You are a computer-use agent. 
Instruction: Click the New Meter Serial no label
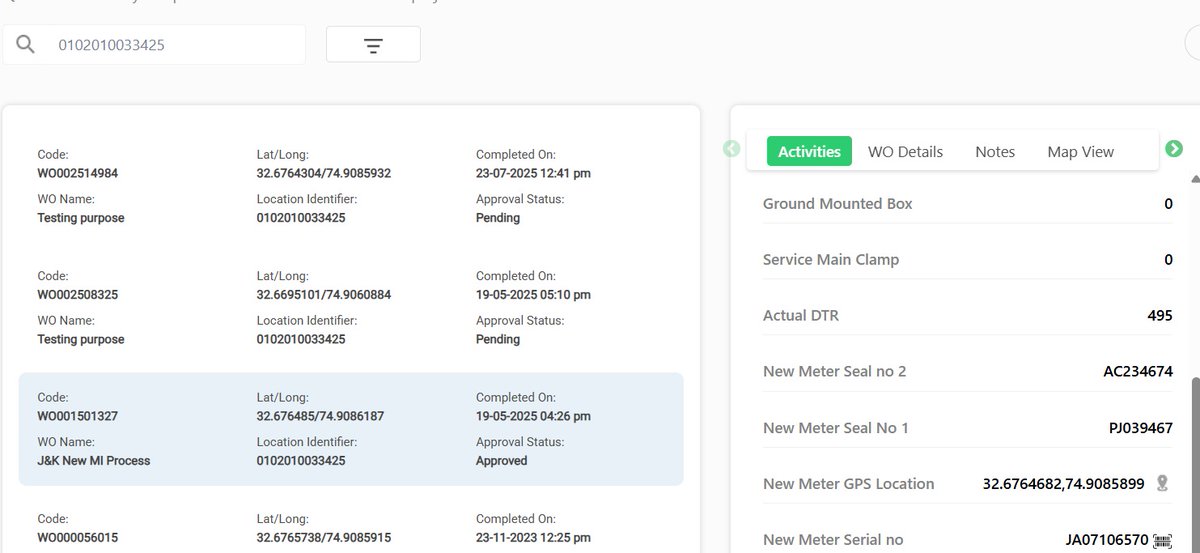(833, 540)
